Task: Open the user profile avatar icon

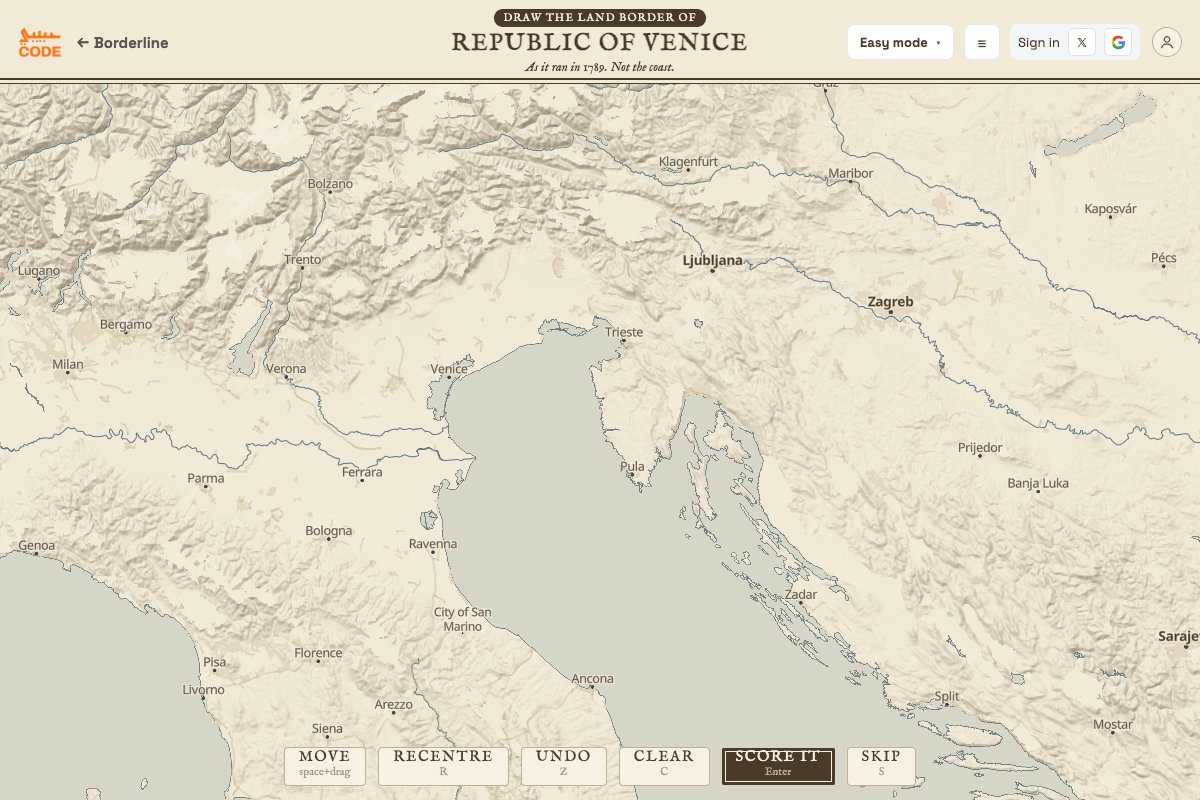Action: [x=1167, y=42]
